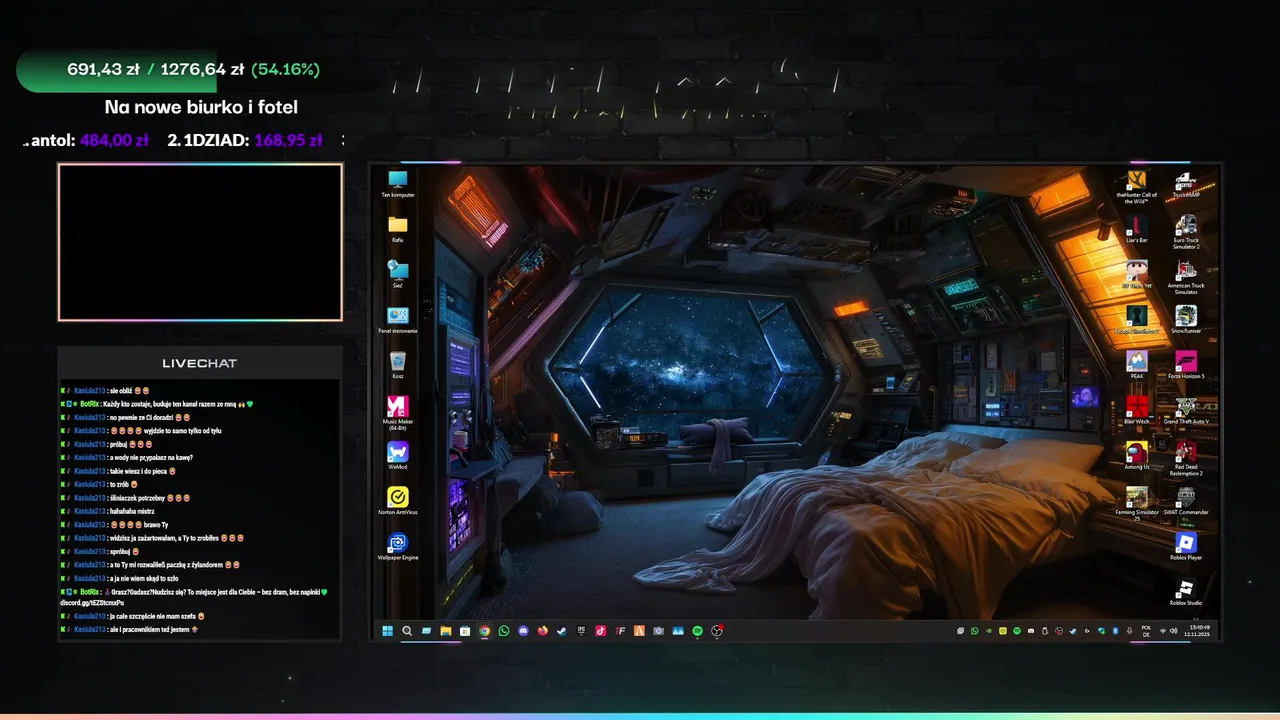Launch the Roblox Player shortcut
The width and height of the screenshot is (1280, 720).
(1186, 546)
